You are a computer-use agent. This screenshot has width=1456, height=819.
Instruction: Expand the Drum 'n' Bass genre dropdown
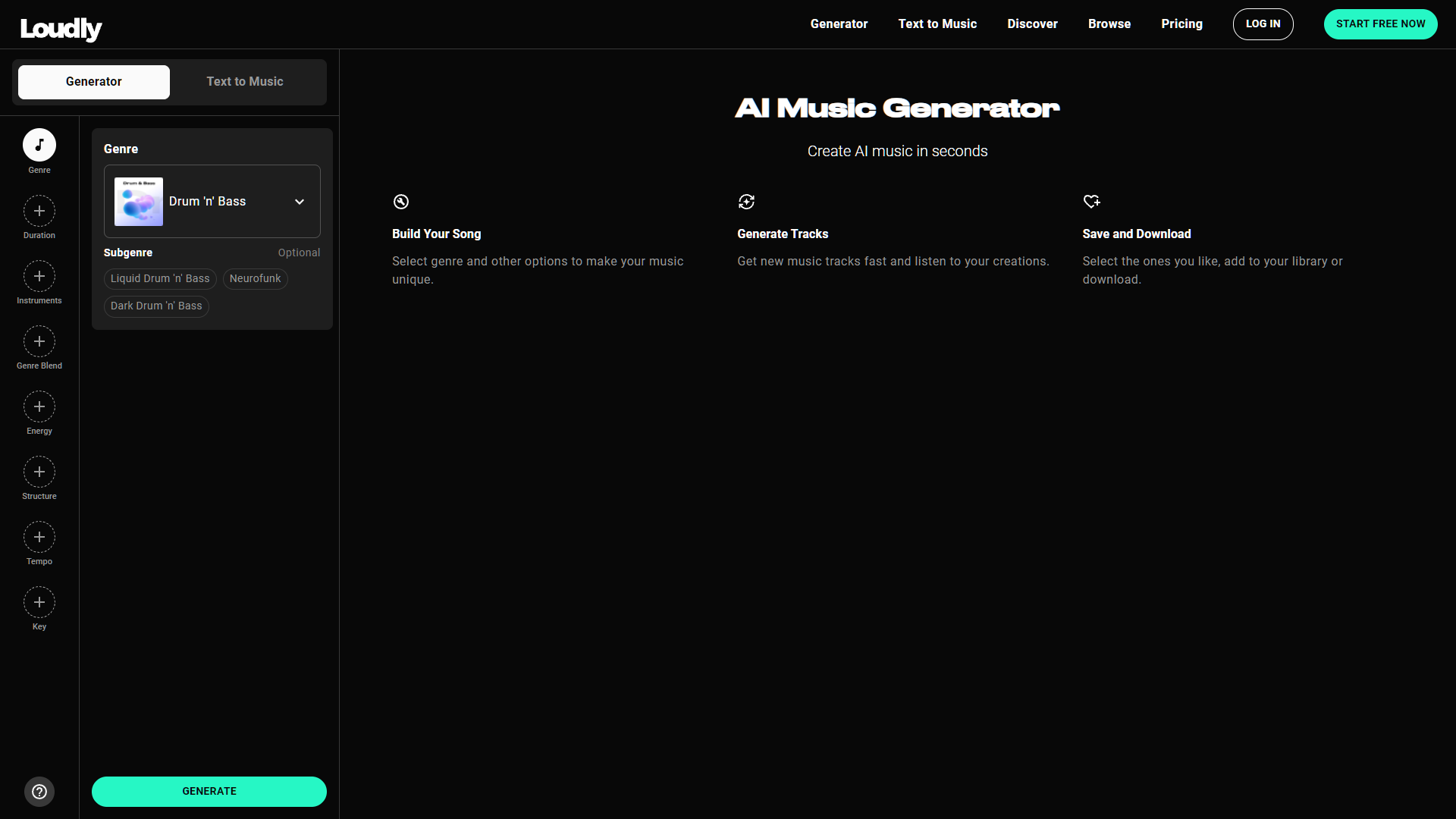[300, 202]
